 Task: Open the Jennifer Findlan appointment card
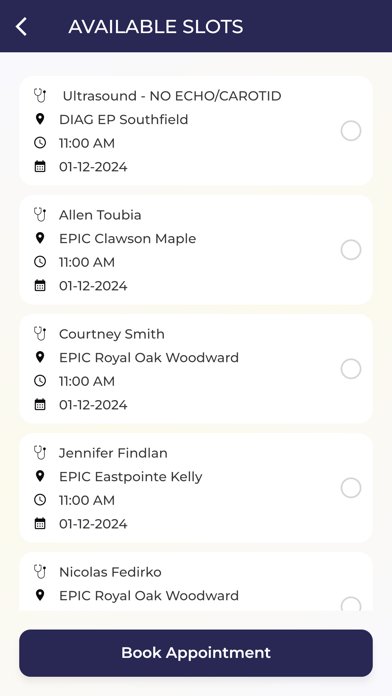pos(196,488)
